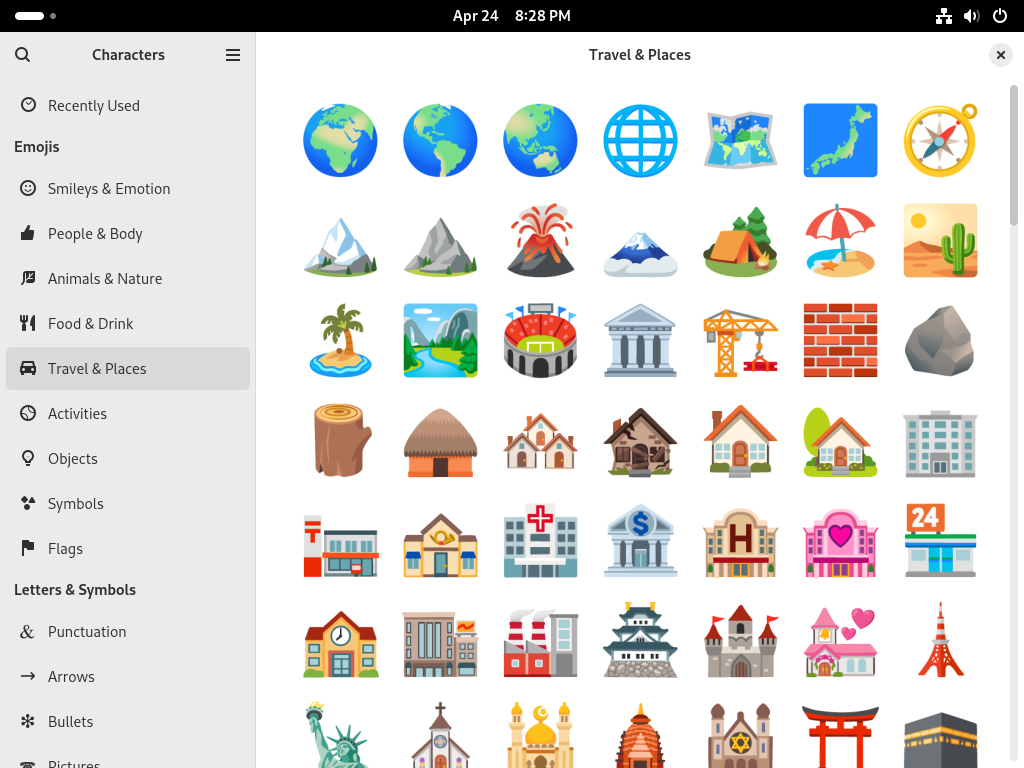Image resolution: width=1024 pixels, height=768 pixels.
Task: Open the Objects category
Action: 128,459
